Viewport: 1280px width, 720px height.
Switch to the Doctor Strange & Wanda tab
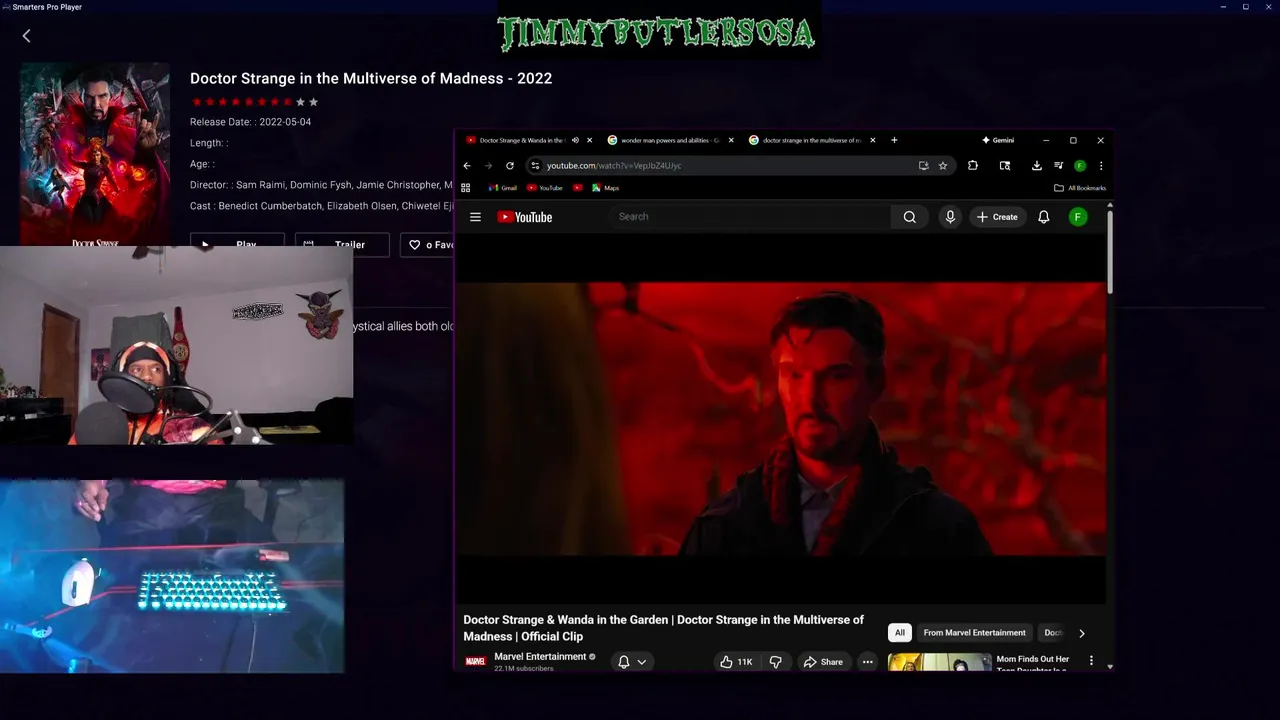[520, 140]
